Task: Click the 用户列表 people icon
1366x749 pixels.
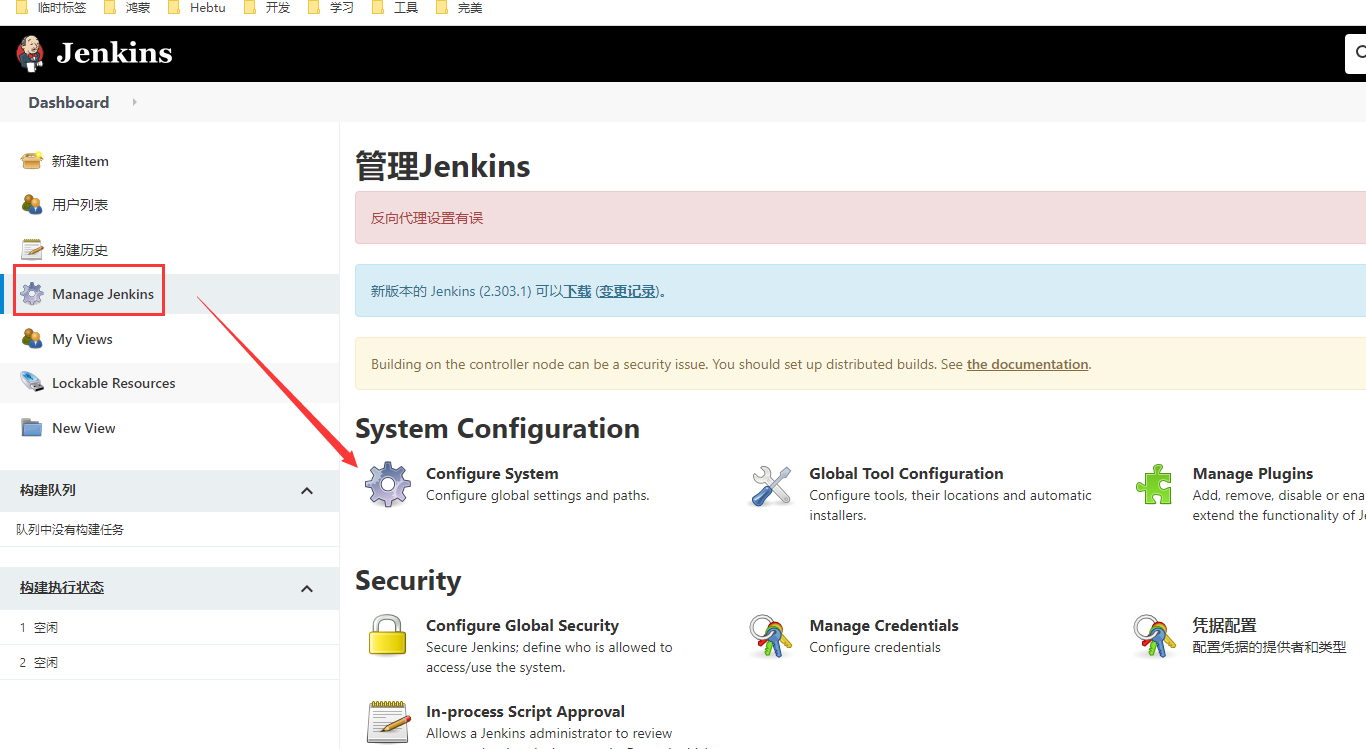Action: pyautogui.click(x=32, y=204)
